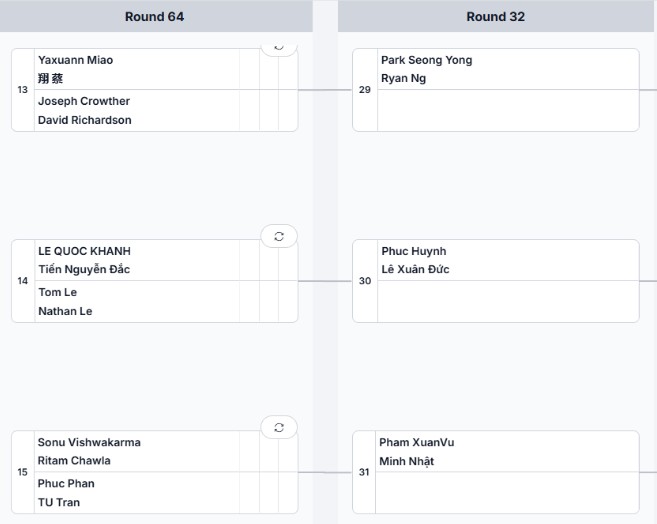The height and width of the screenshot is (524, 657).
Task: Click match number 15 label
Action: point(23,472)
